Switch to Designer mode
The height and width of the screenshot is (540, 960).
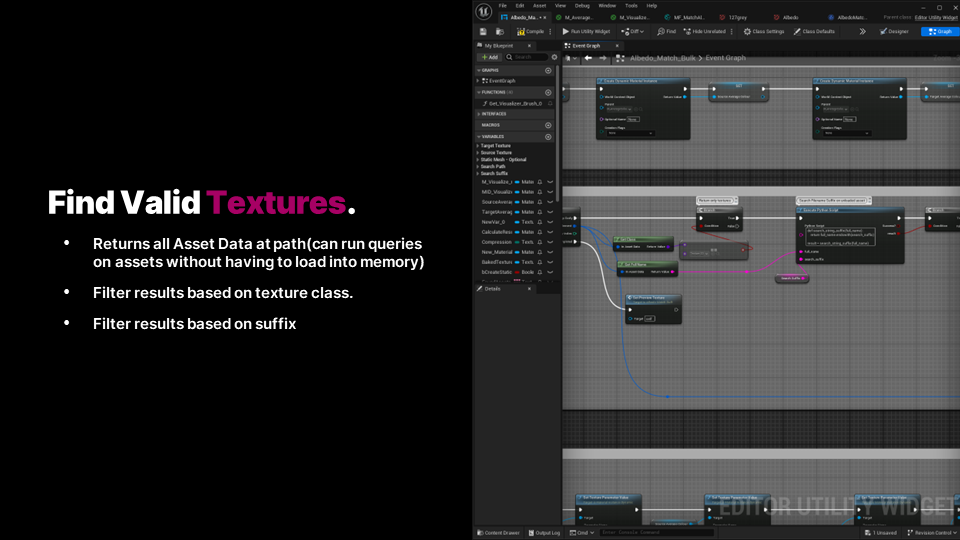click(894, 31)
